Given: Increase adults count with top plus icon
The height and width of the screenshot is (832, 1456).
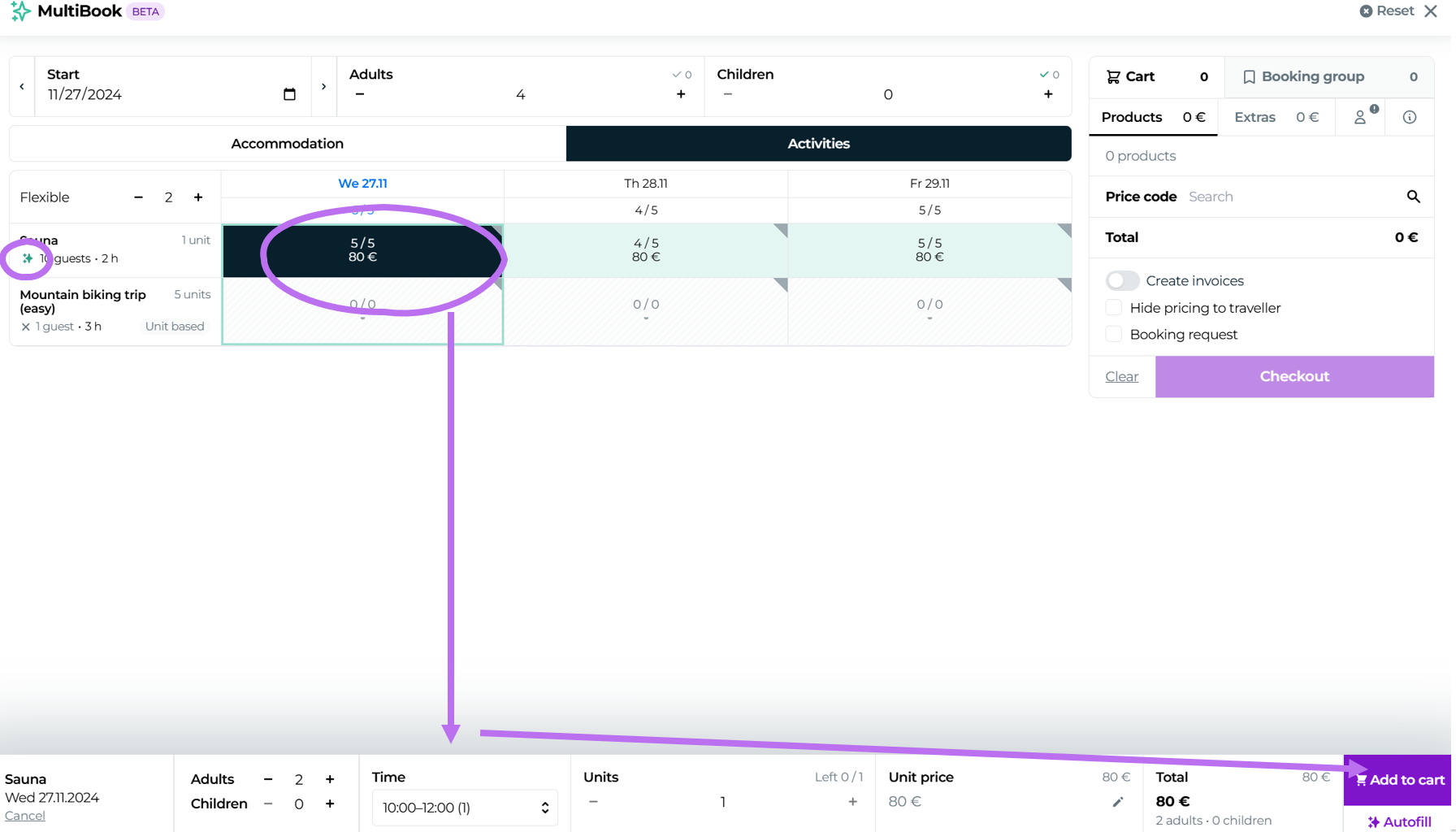Looking at the screenshot, I should (681, 94).
